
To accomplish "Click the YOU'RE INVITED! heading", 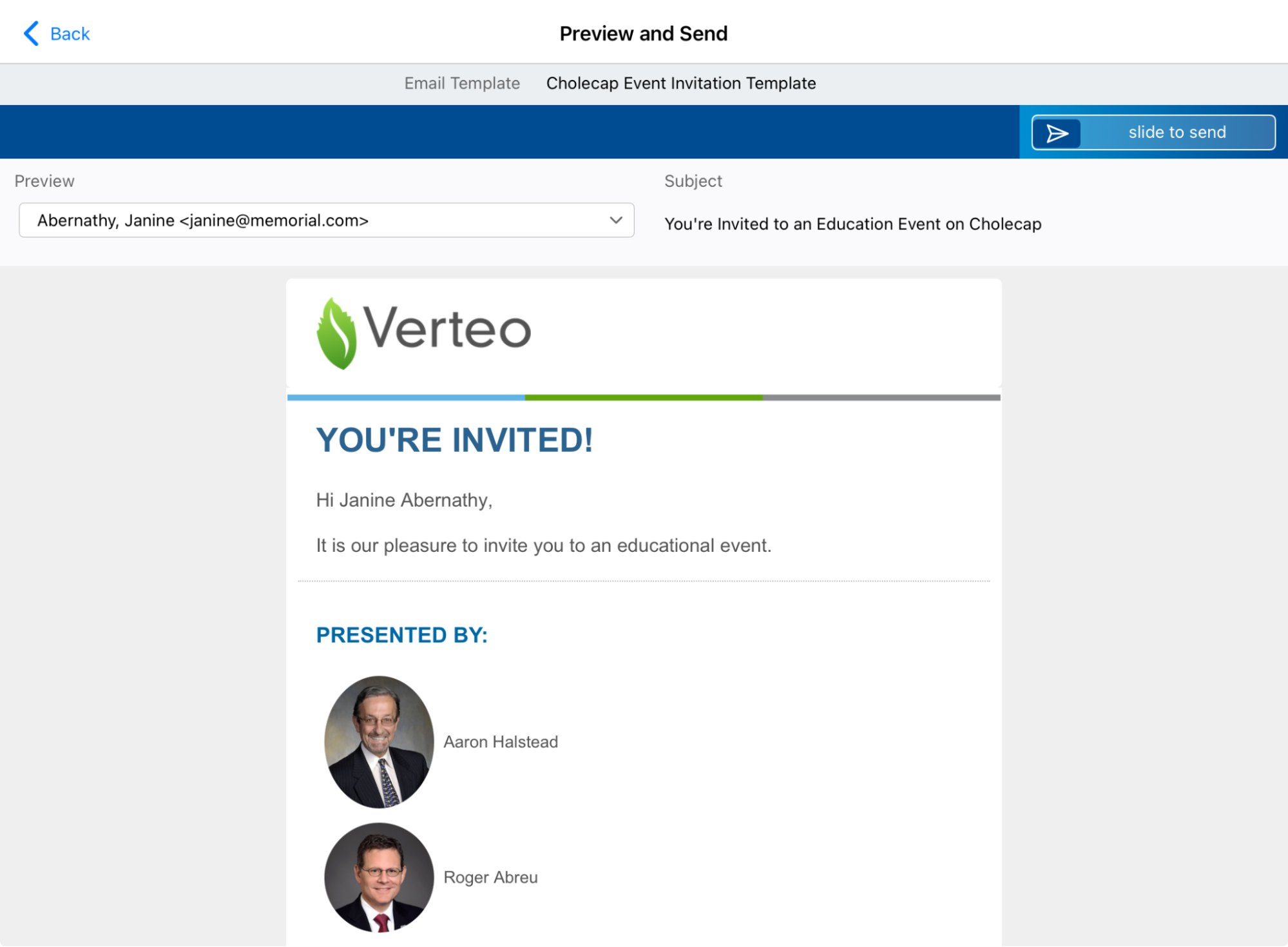I will pyautogui.click(x=454, y=440).
